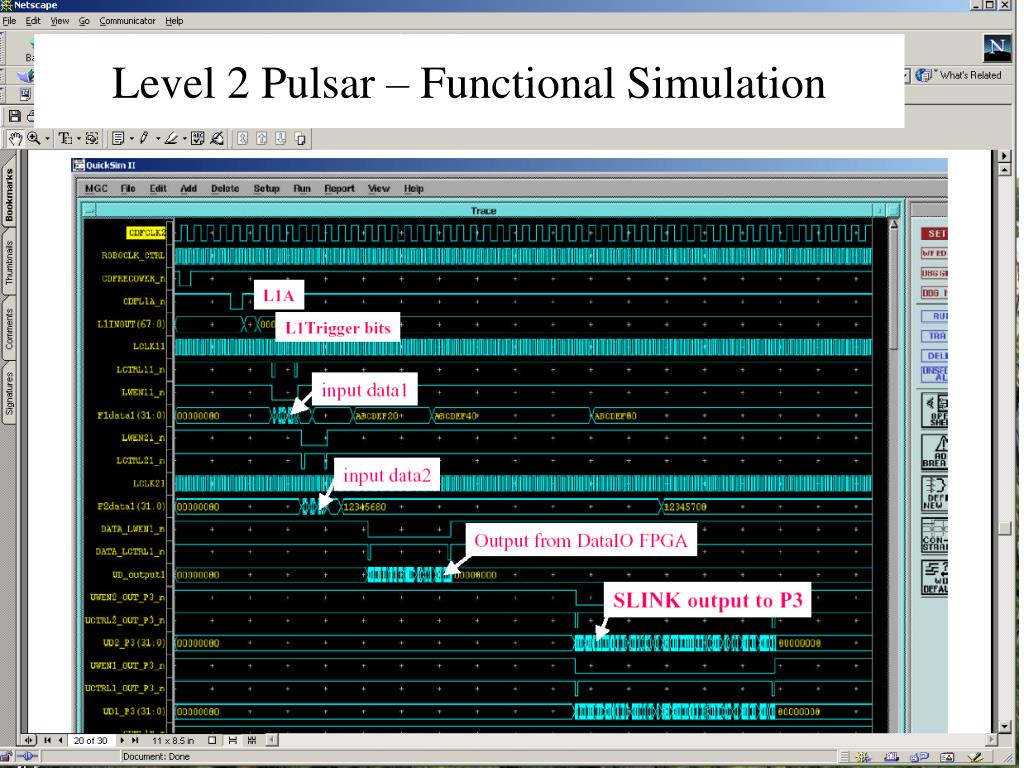This screenshot has height=768, width=1024.
Task: Go to the first page
Action: point(48,740)
